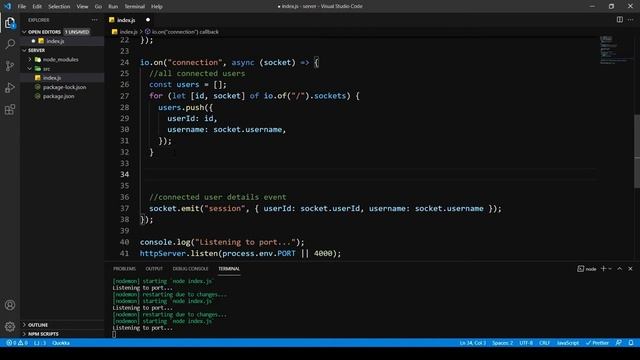The width and height of the screenshot is (640, 360).
Task: Open the Go menu
Action: [98, 6]
